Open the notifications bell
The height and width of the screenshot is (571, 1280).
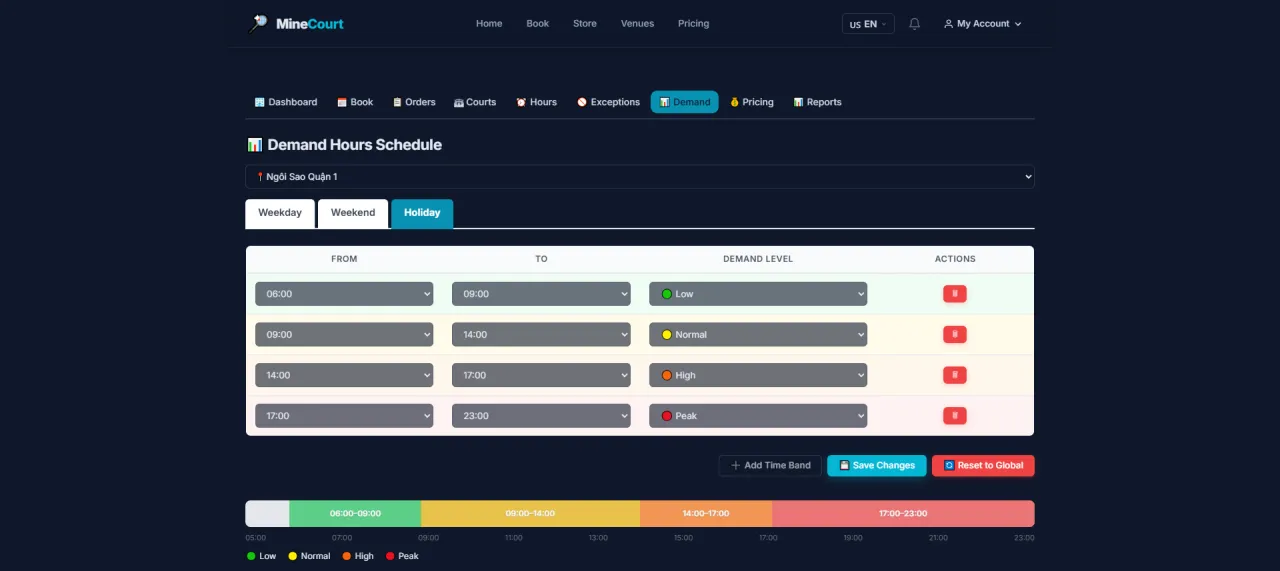pos(914,24)
